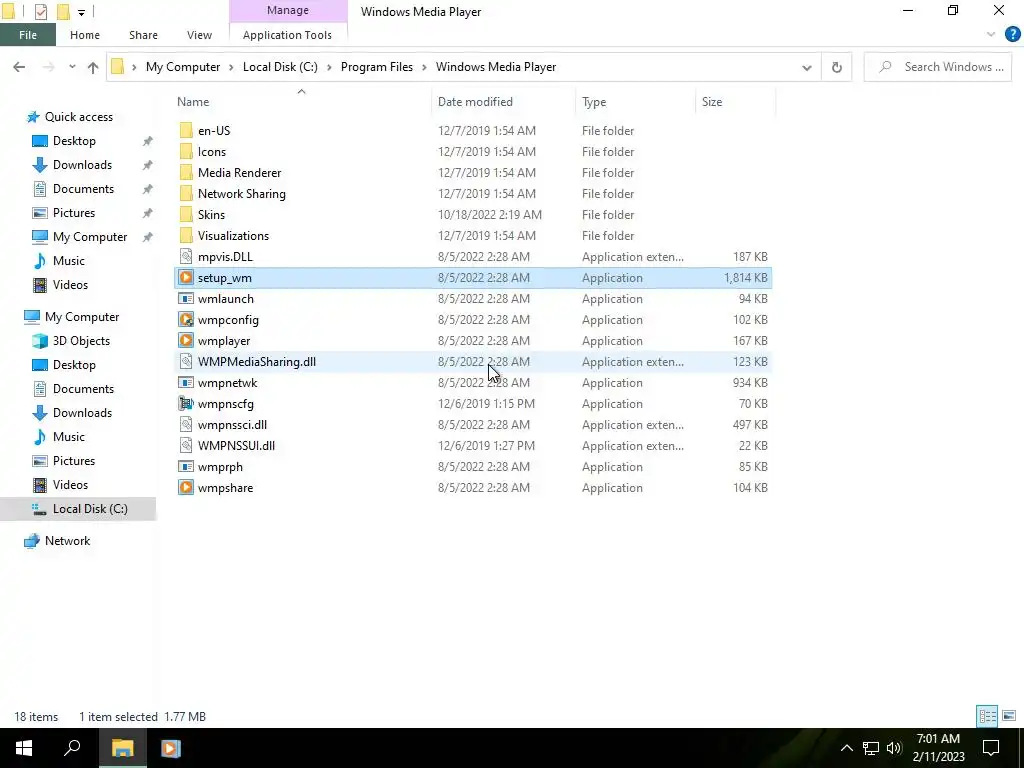Open pinned Pictures under Quick access
The height and width of the screenshot is (768, 1024).
pos(74,213)
